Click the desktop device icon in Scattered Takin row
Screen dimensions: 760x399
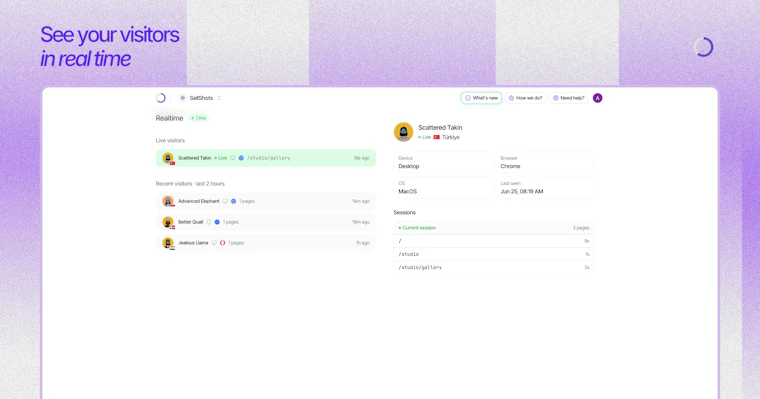(233, 158)
